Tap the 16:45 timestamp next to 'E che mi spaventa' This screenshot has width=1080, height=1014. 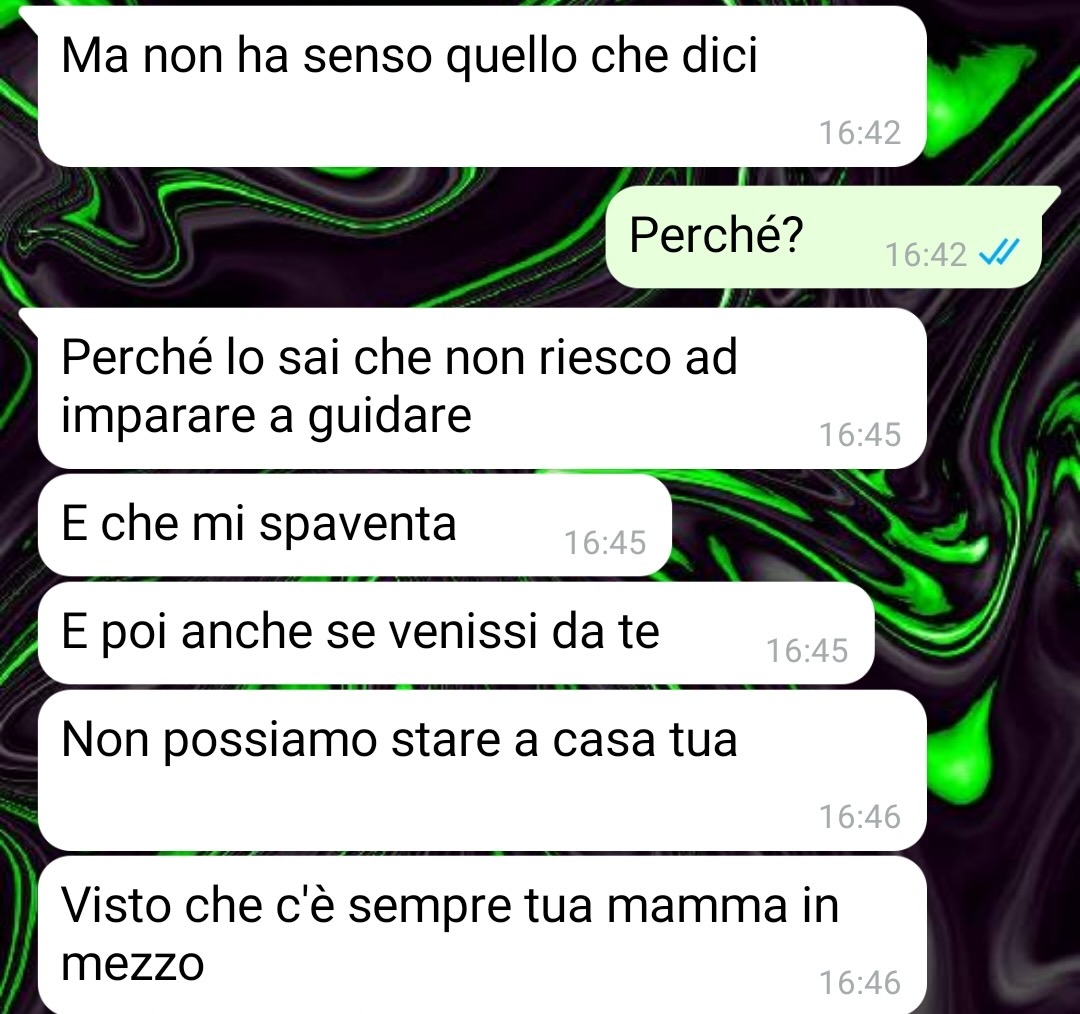[x=605, y=543]
